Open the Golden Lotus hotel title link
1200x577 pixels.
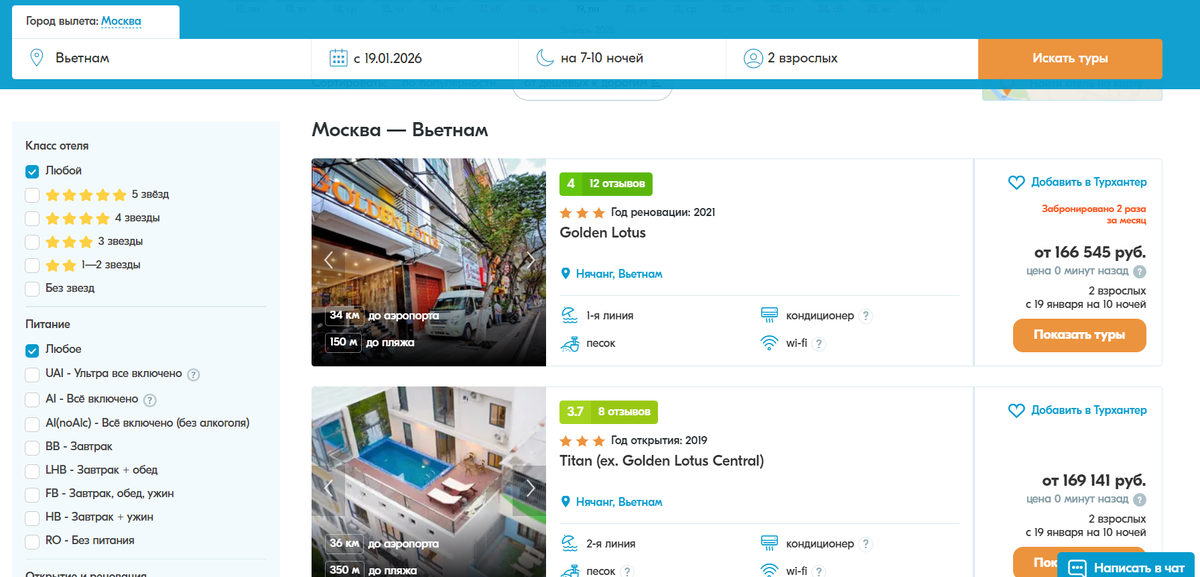click(603, 233)
